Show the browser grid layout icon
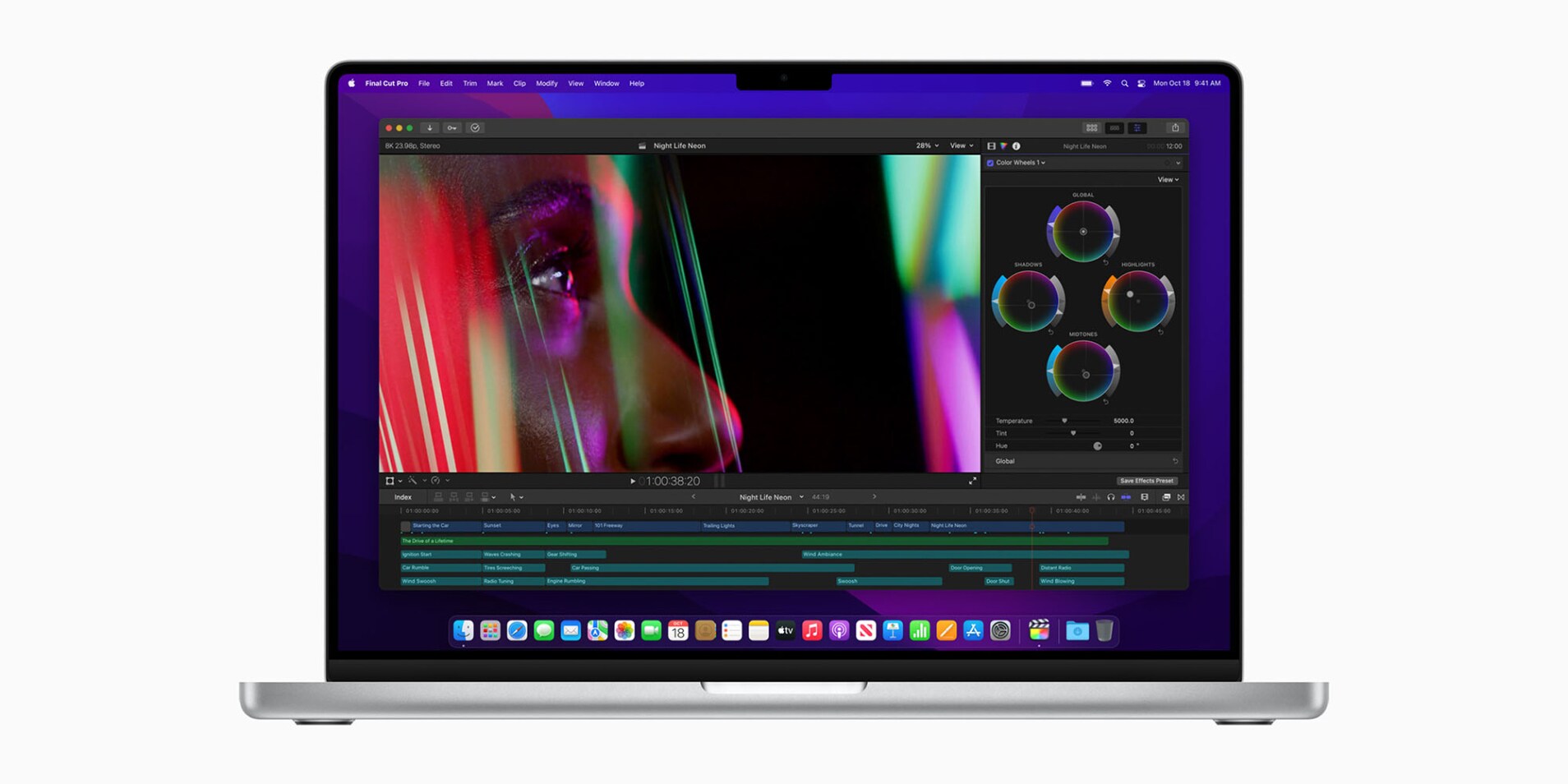1568x784 pixels. coord(1091,127)
